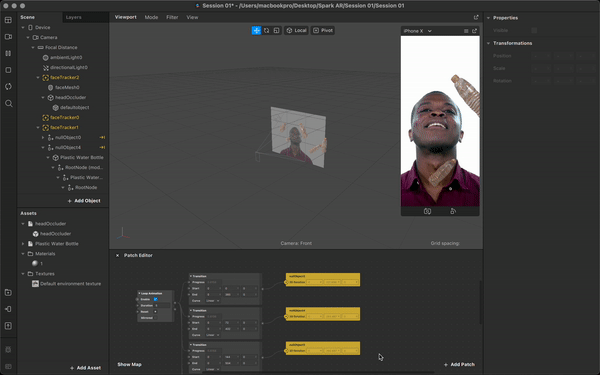The height and width of the screenshot is (375, 600).
Task: Toggle the Pivot mode button
Action: 323,31
